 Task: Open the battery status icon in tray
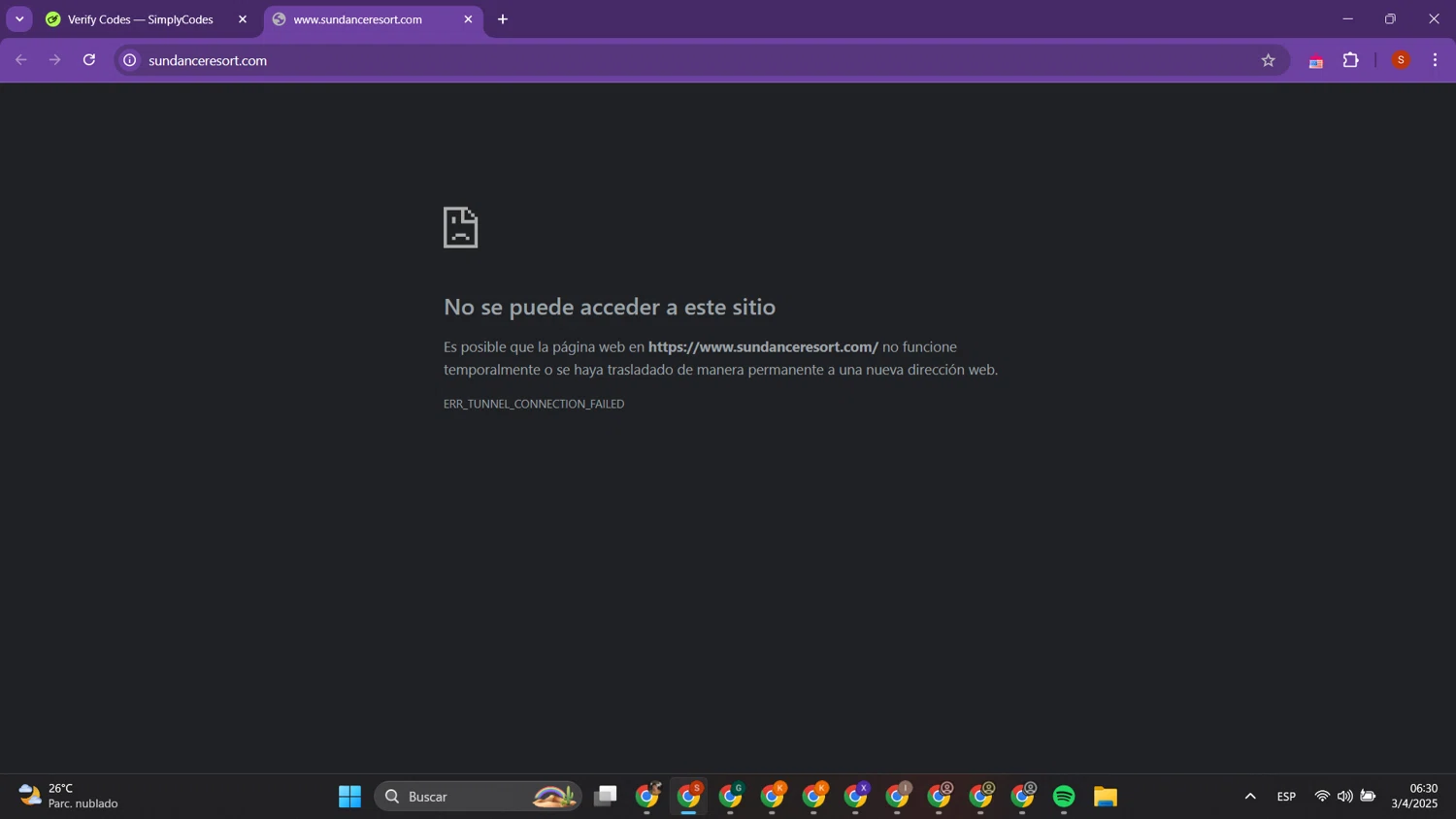point(1368,797)
